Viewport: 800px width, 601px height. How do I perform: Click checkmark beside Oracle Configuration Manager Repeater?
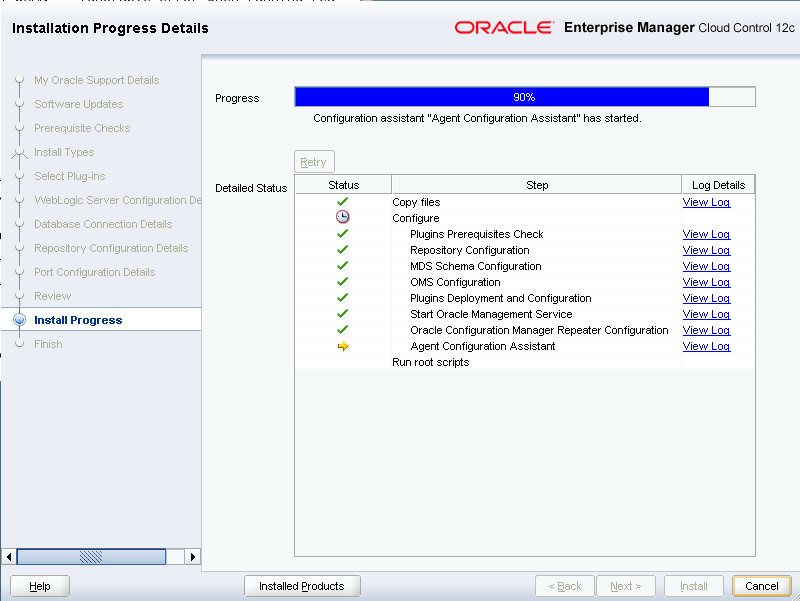[342, 330]
